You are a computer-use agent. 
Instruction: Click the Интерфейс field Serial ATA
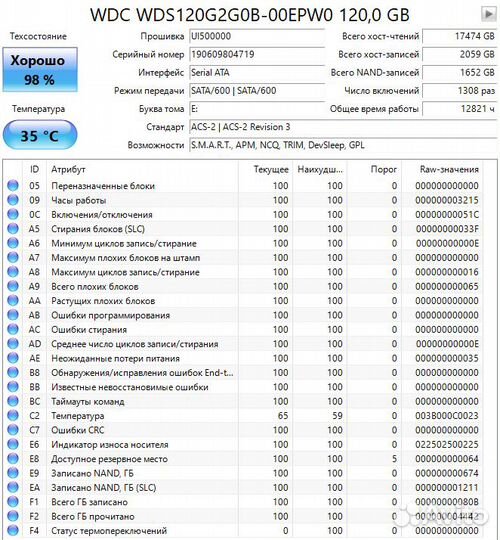coord(257,73)
